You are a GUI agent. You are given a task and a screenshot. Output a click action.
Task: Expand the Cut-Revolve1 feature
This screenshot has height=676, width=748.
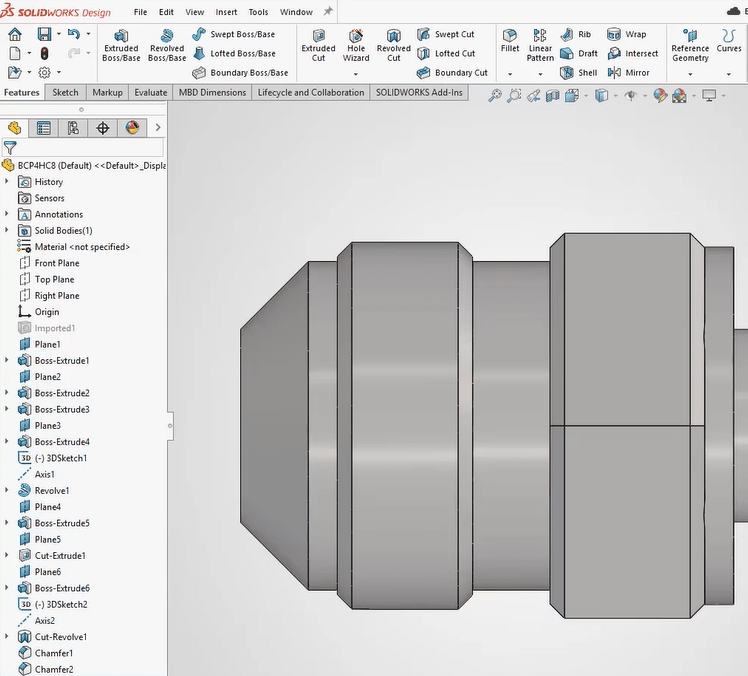coord(7,636)
